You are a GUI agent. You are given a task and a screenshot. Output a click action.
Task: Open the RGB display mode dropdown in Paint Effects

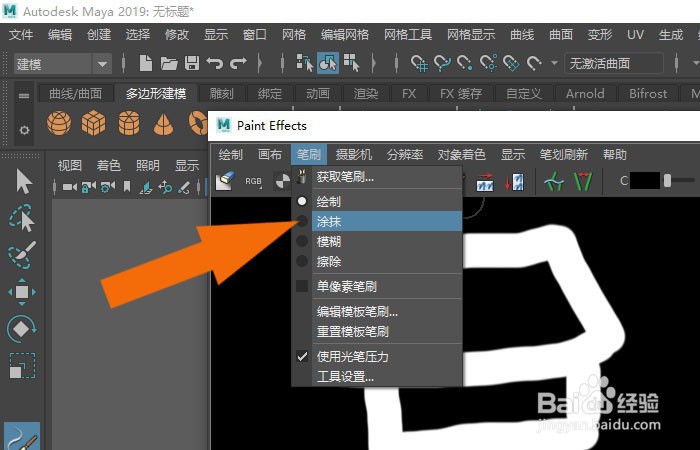point(254,181)
